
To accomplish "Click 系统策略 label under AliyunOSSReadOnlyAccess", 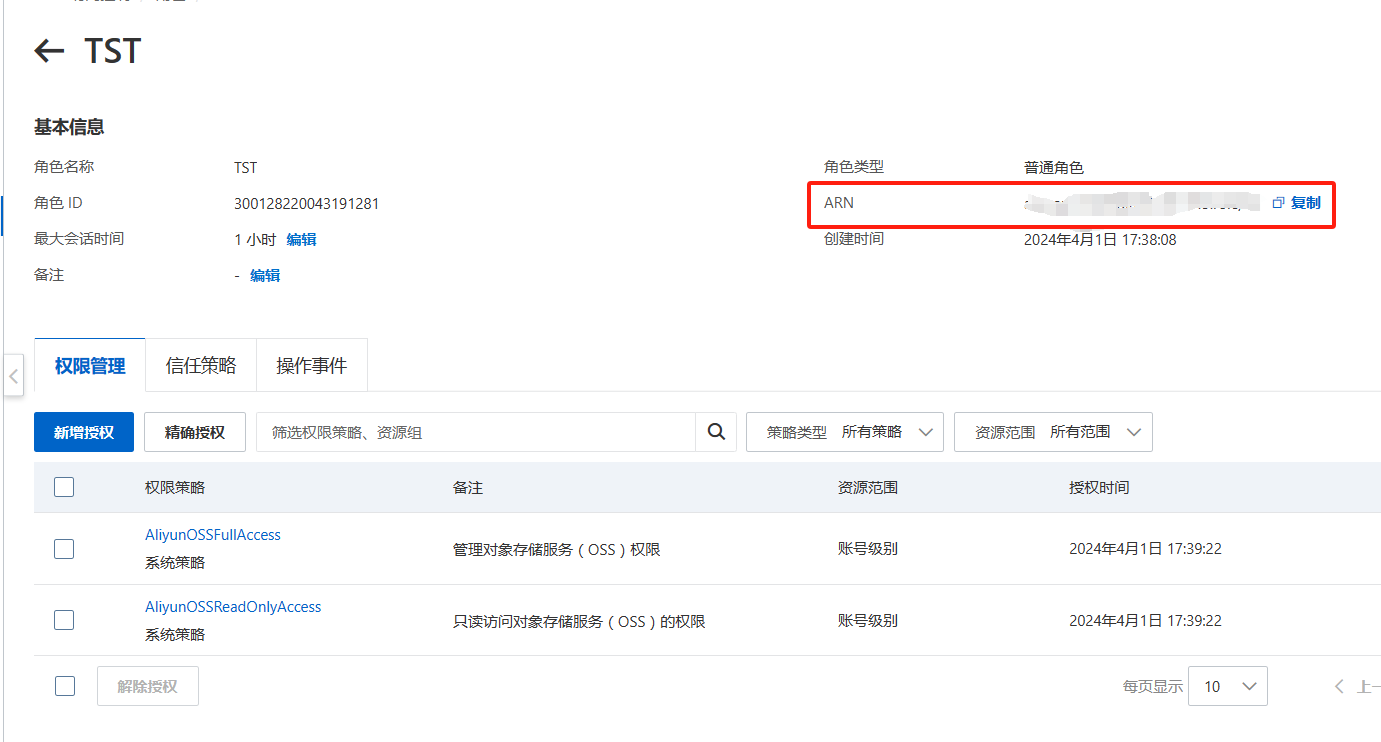I will (175, 634).
